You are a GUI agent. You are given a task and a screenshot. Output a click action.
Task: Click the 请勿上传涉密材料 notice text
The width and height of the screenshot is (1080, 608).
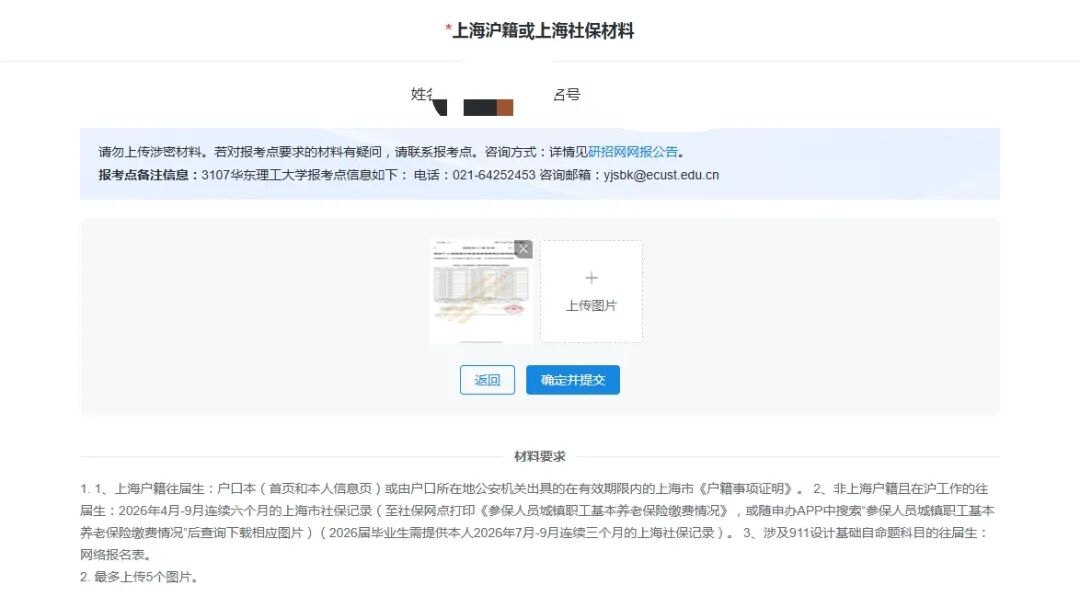(x=150, y=151)
